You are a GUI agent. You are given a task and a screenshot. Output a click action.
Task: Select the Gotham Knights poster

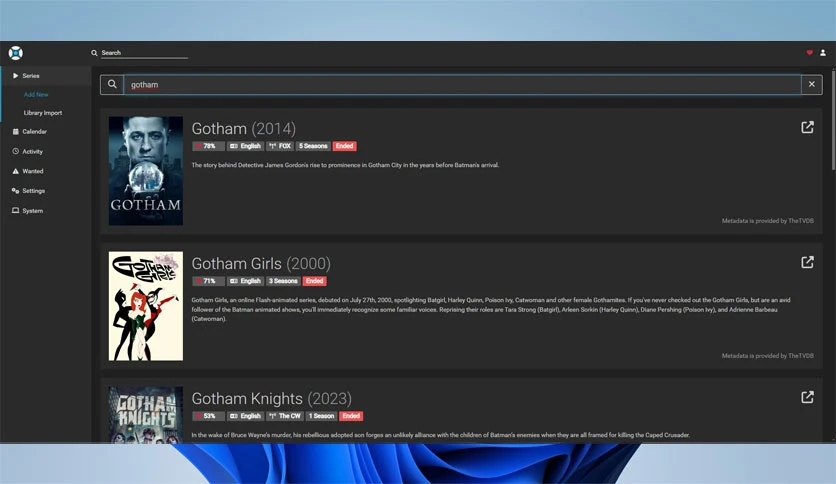[x=146, y=415]
